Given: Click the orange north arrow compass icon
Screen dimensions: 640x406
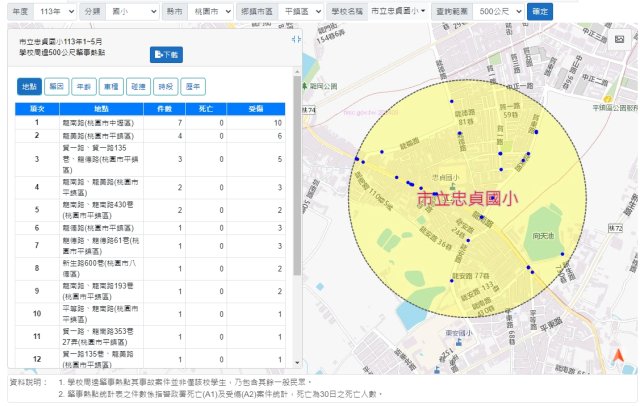Looking at the screenshot, I should click(619, 356).
